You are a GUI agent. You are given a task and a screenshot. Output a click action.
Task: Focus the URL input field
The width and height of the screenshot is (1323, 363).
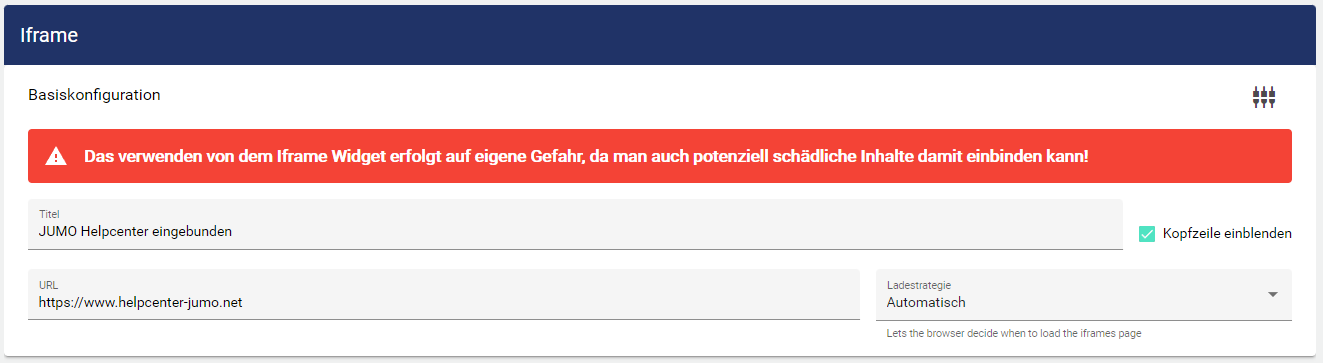[444, 295]
